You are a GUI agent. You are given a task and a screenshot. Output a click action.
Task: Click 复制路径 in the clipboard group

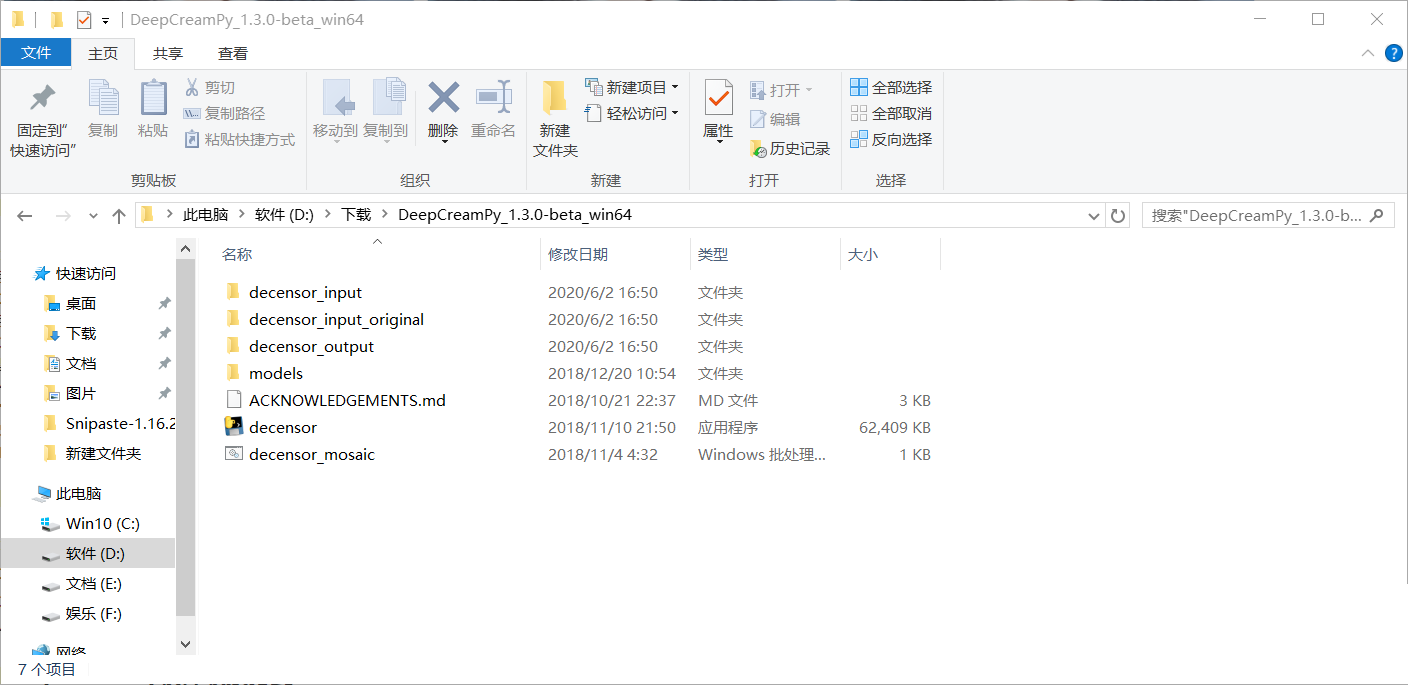click(224, 114)
